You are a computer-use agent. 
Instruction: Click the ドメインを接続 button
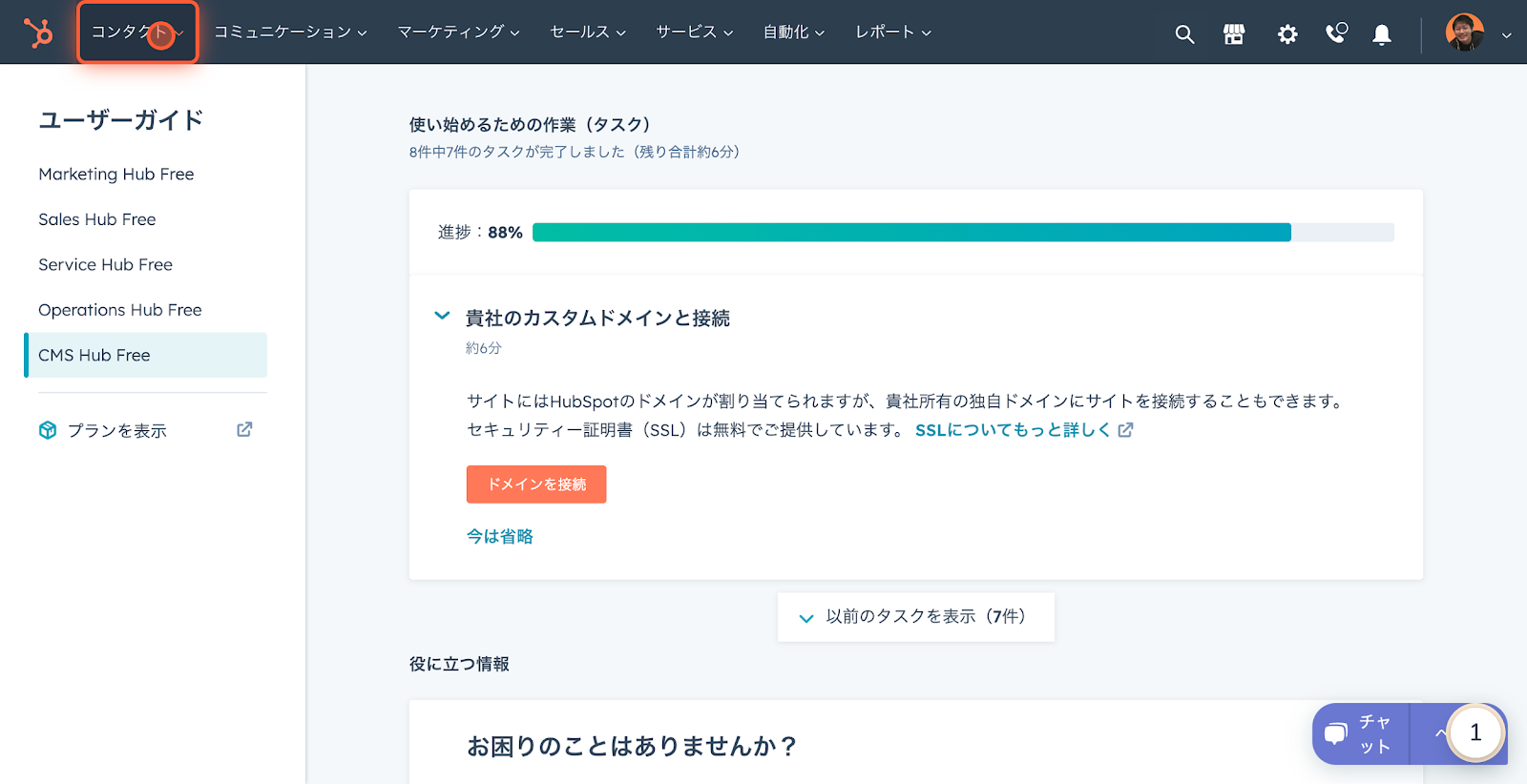tap(536, 485)
